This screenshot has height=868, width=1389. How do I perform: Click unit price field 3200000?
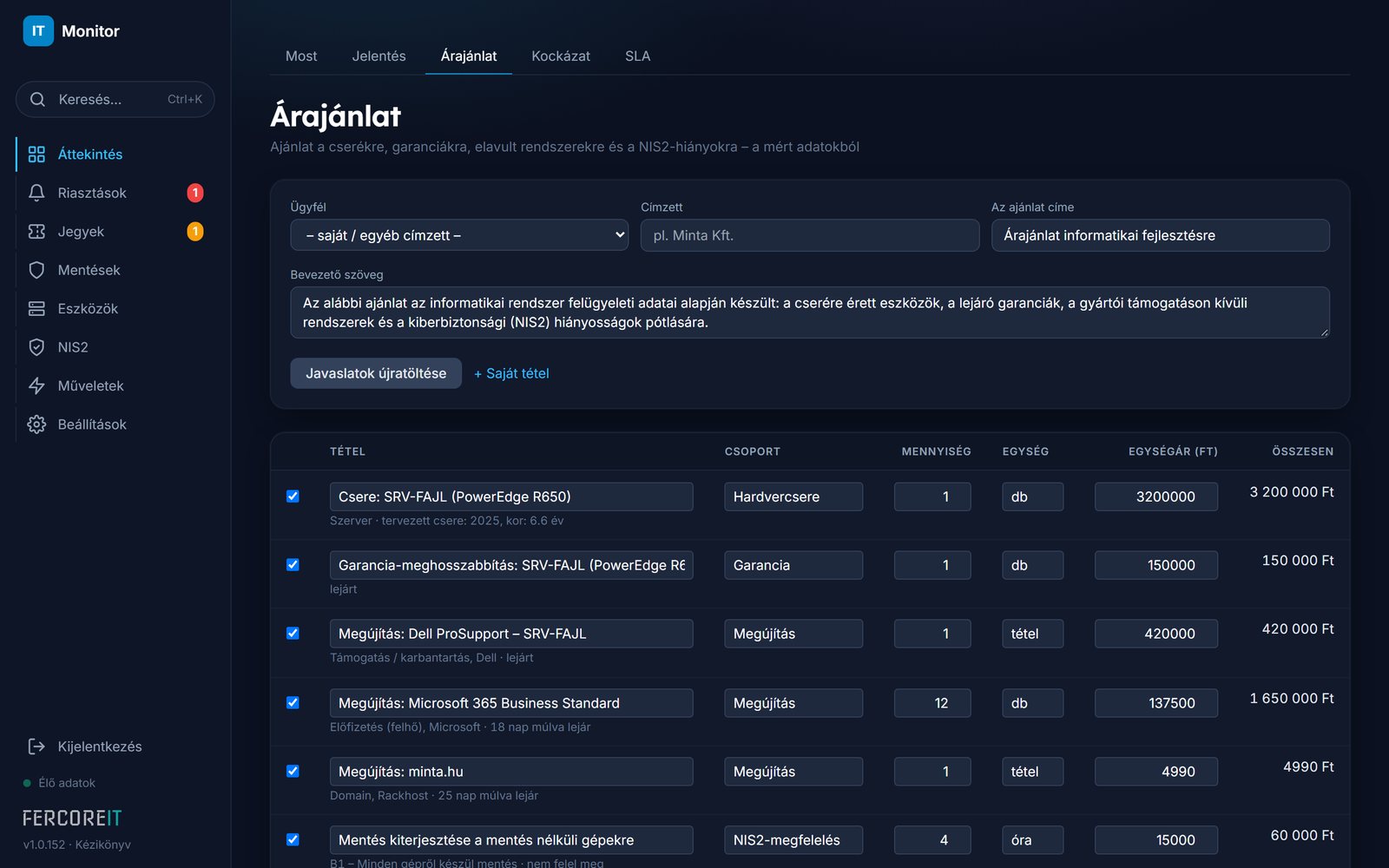(x=1156, y=496)
